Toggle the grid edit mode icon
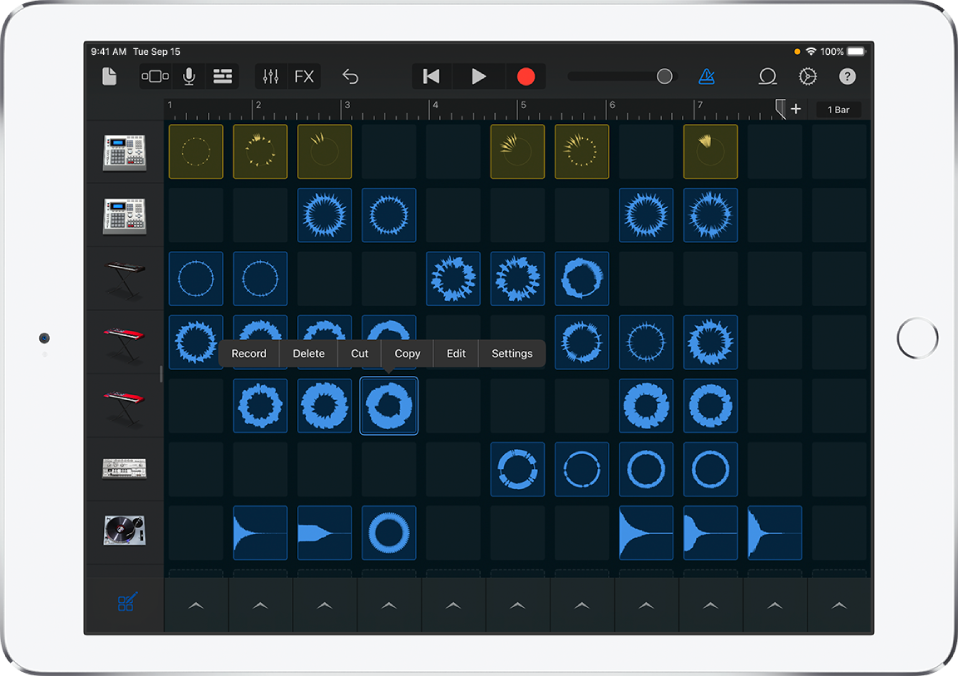 pos(124,604)
